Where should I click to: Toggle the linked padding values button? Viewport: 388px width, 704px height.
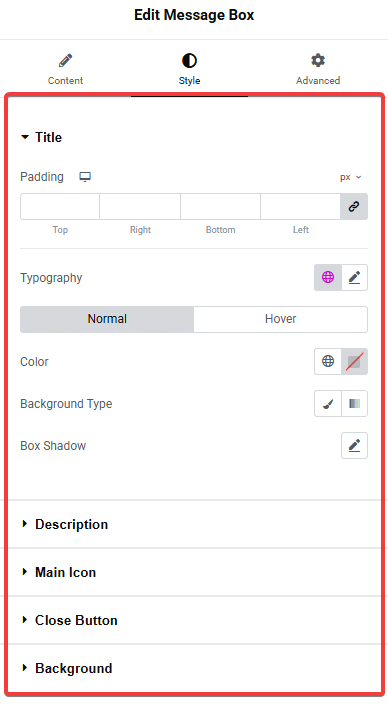354,207
